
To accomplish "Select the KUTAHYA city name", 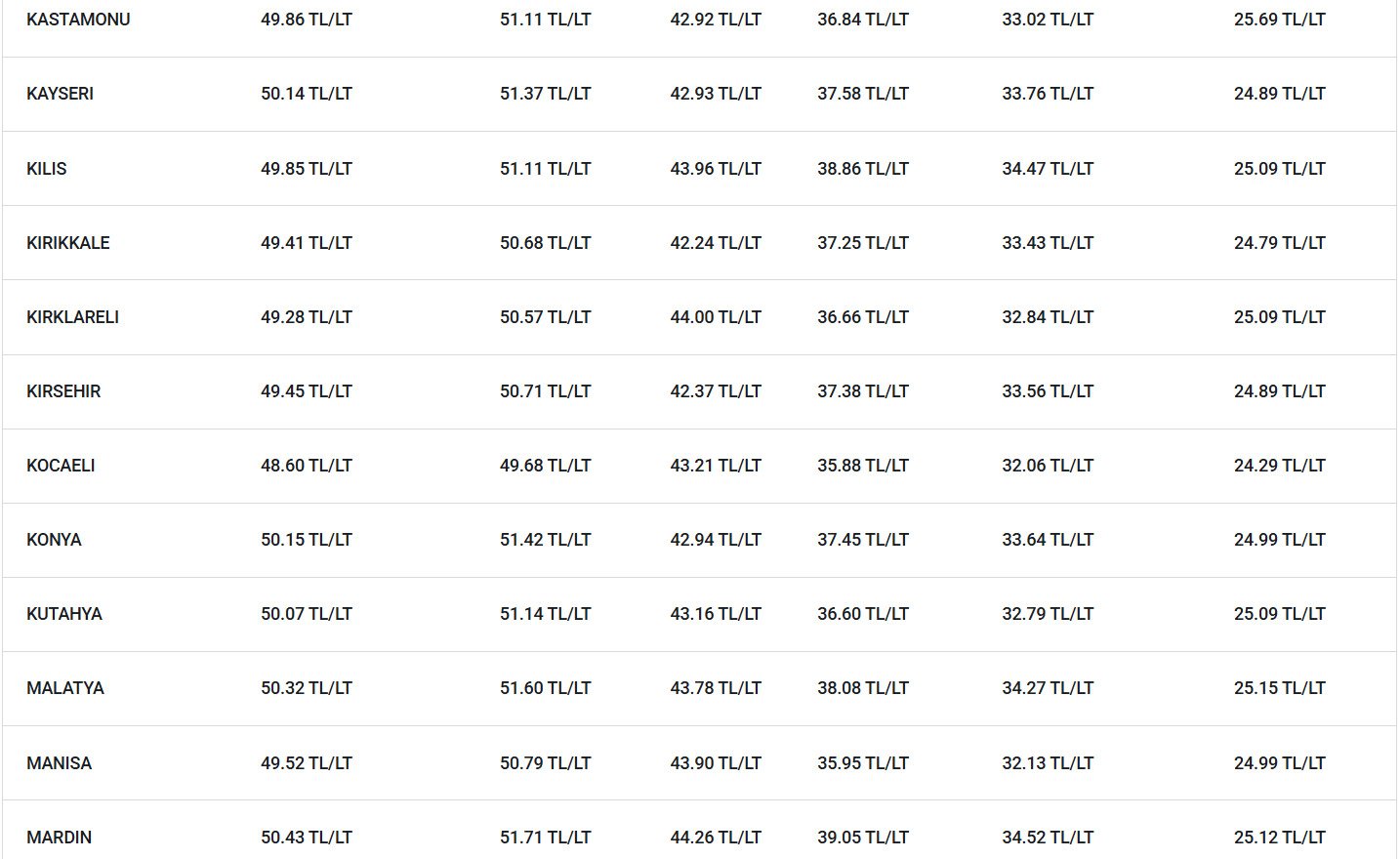I will click(x=64, y=614).
